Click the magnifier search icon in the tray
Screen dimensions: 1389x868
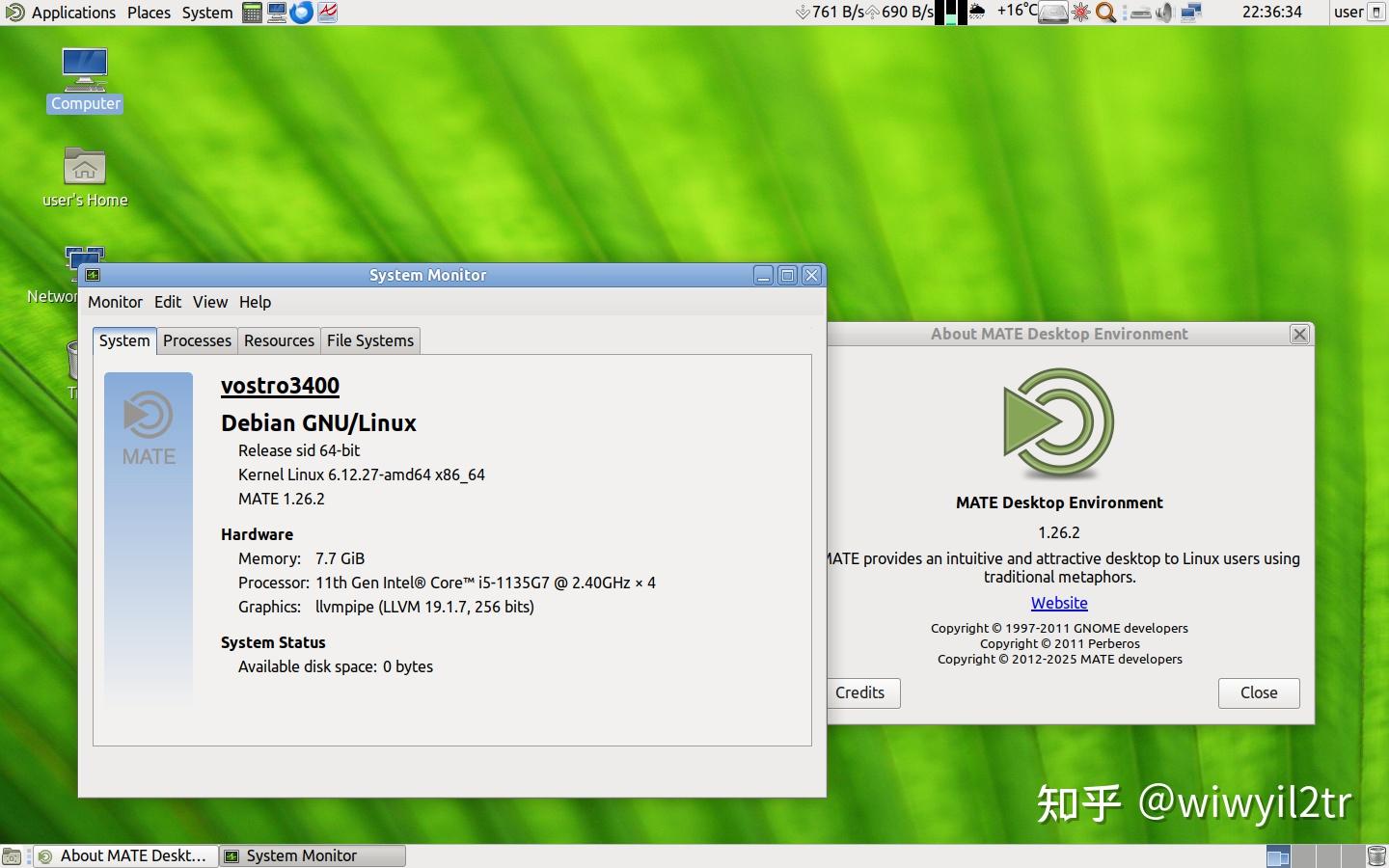coord(1105,13)
